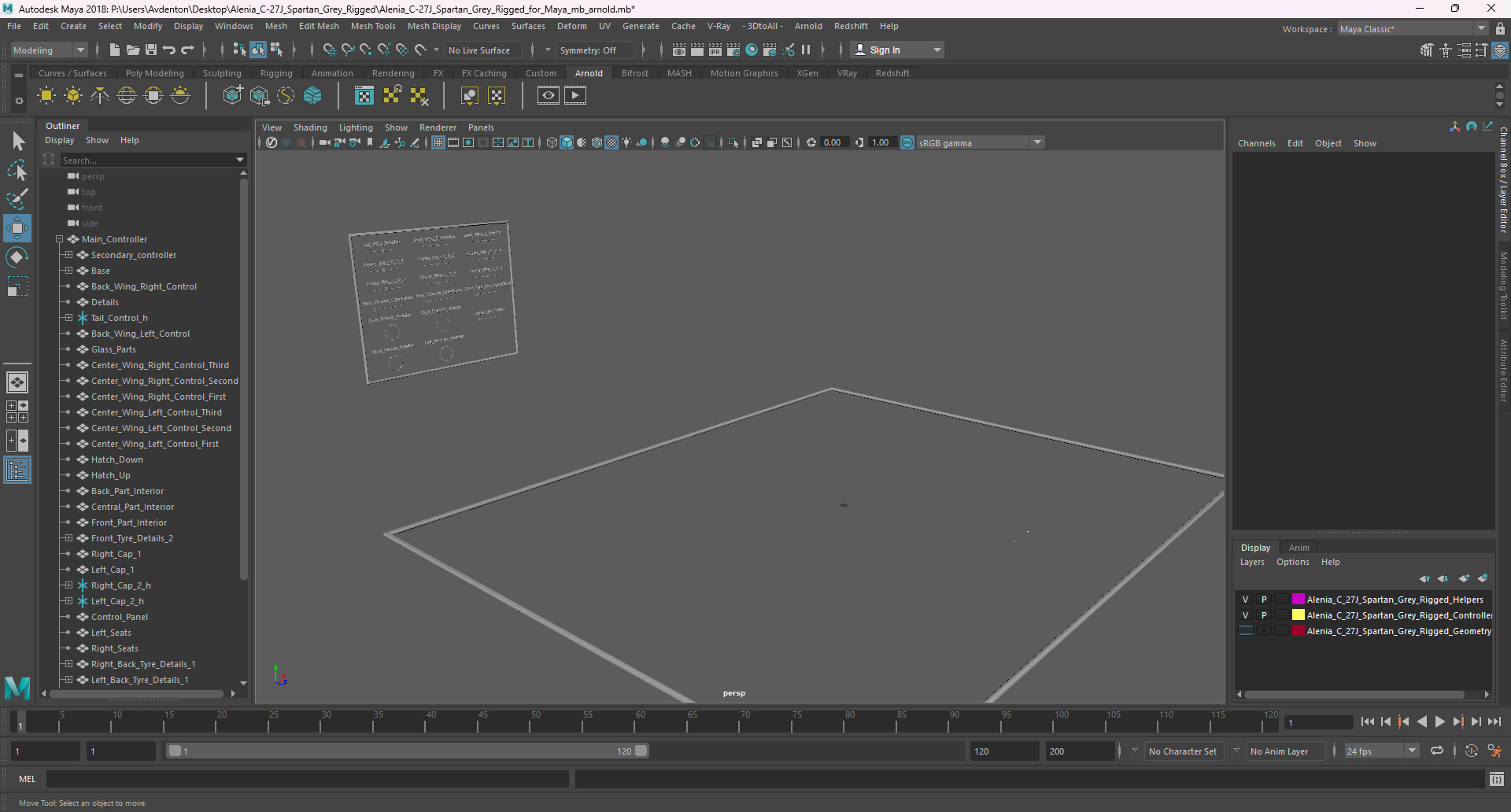Collapse the Main_Controller node
The height and width of the screenshot is (812, 1511).
pyautogui.click(x=59, y=239)
